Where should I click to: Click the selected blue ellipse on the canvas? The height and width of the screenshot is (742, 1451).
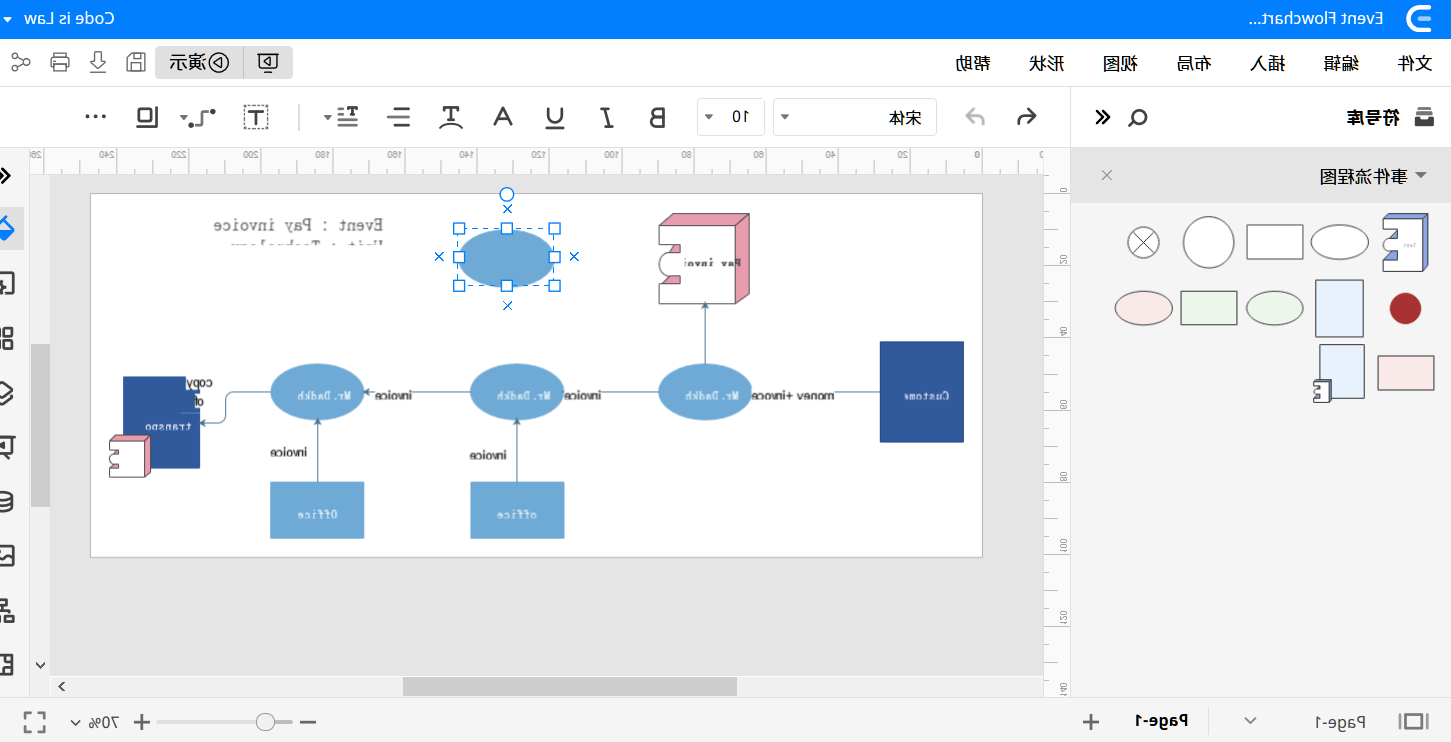click(507, 257)
